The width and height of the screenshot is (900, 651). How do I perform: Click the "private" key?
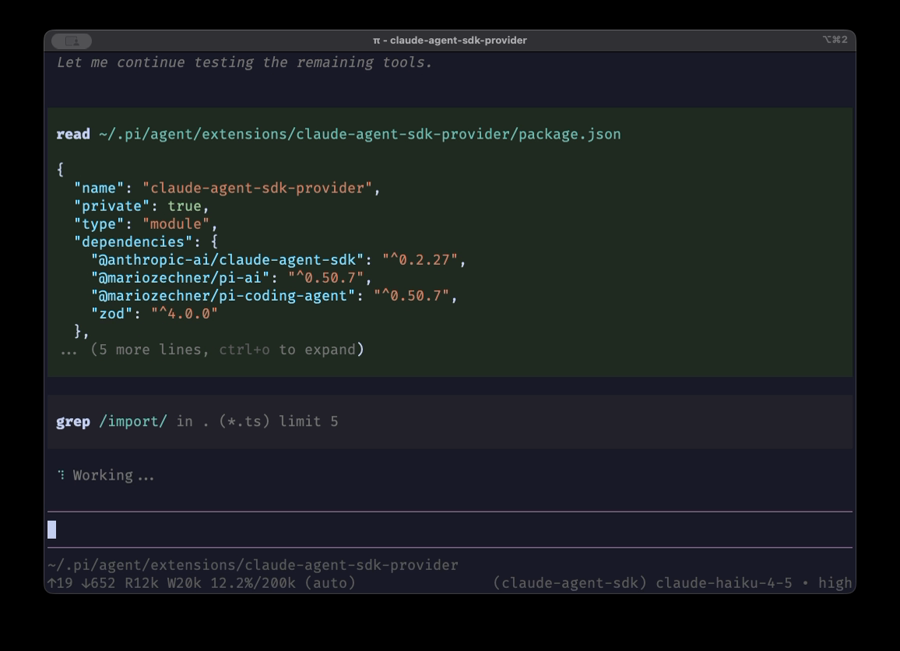pos(111,206)
